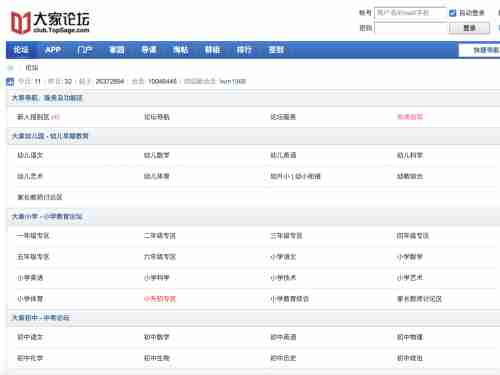Open the 初中数学 forum
This screenshot has height=375, width=500.
[x=157, y=337]
